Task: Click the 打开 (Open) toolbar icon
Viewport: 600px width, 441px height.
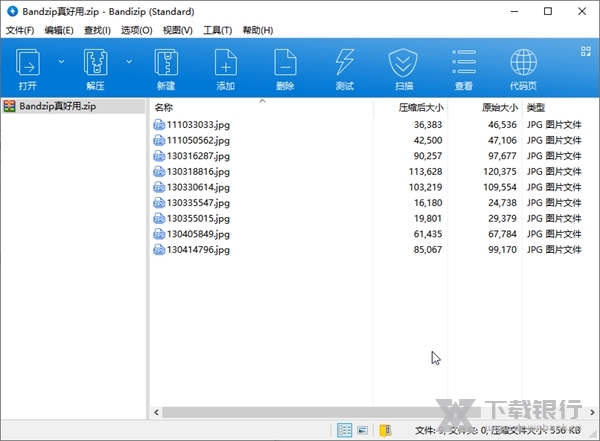Action: pos(28,65)
